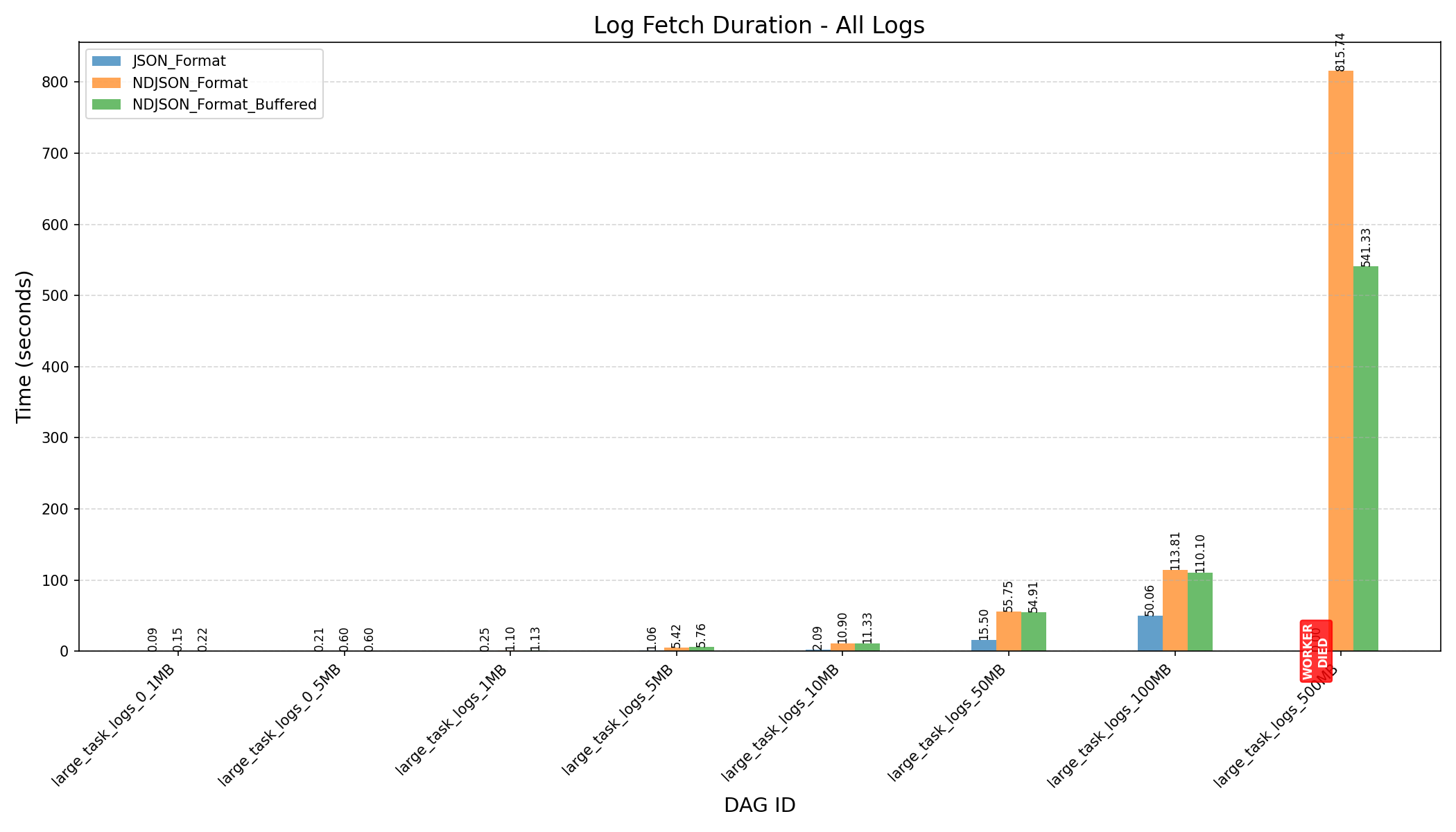Click the large_task_logs_0_1MB axis label
Image resolution: width=1456 pixels, height=832 pixels.
pos(114,725)
